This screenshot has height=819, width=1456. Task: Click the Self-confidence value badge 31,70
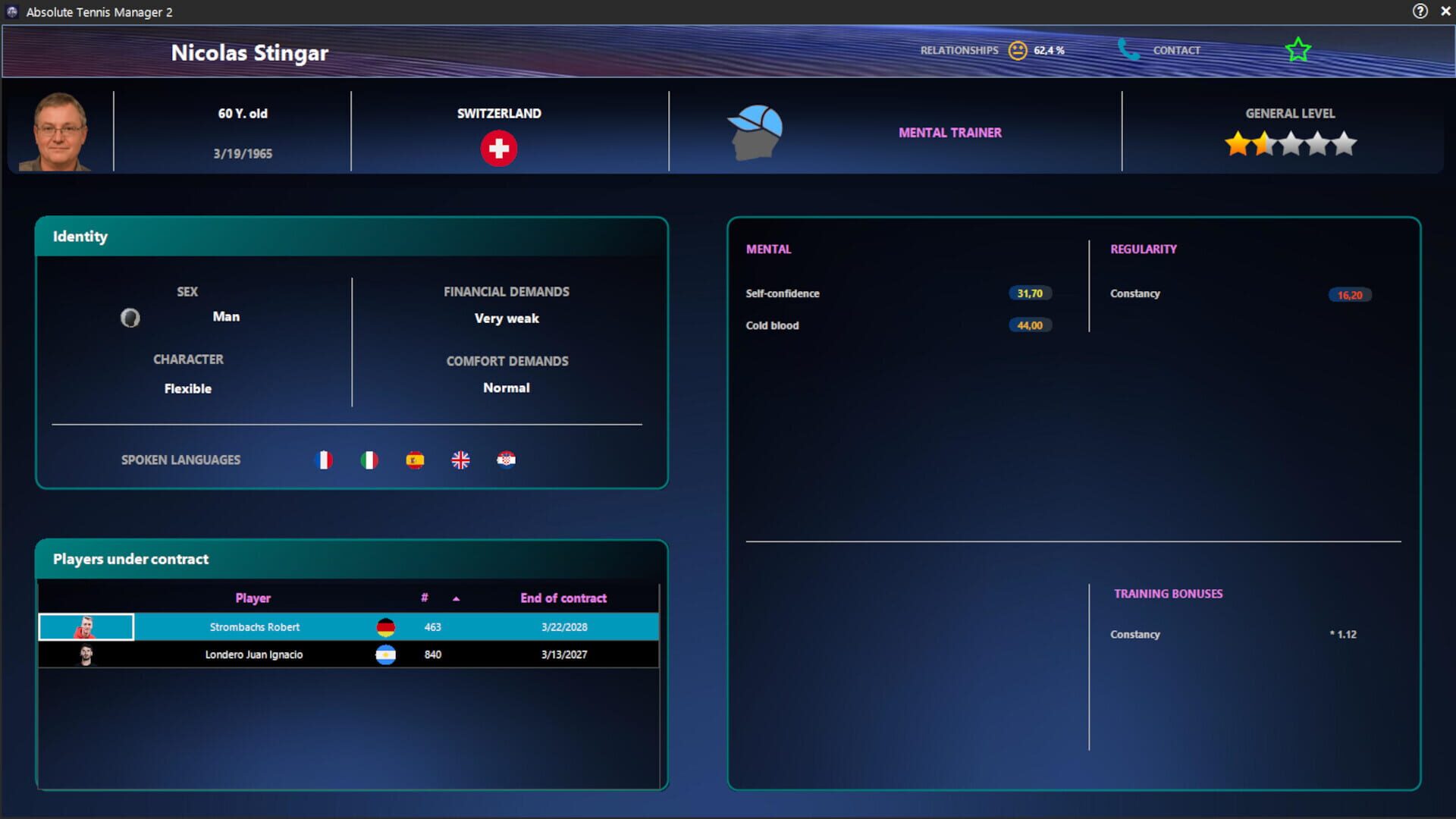pyautogui.click(x=1028, y=293)
